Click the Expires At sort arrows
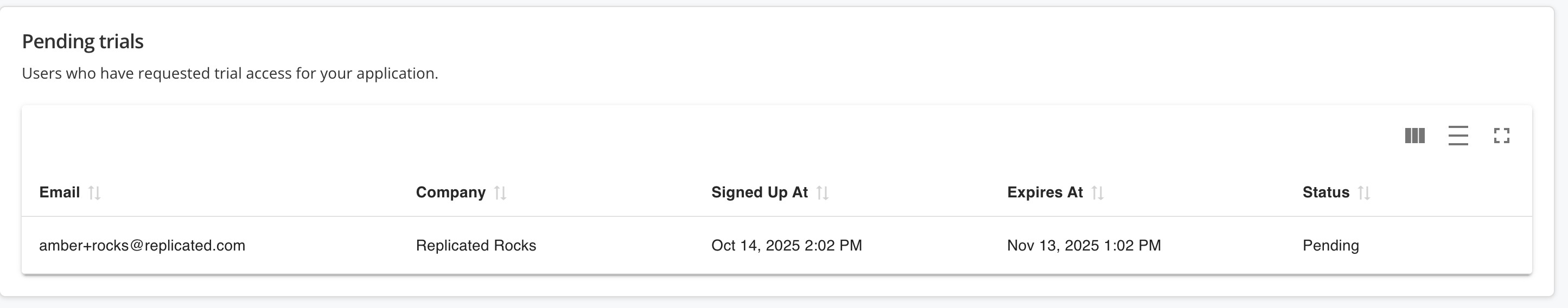 coord(1098,193)
